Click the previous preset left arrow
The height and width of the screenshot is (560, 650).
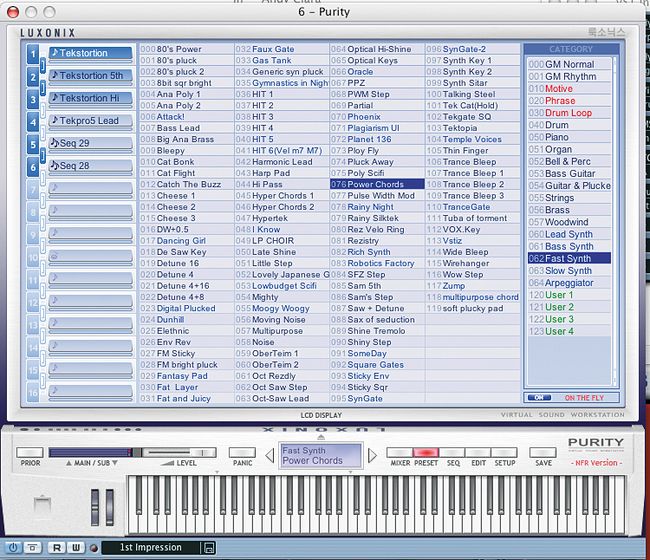point(270,456)
